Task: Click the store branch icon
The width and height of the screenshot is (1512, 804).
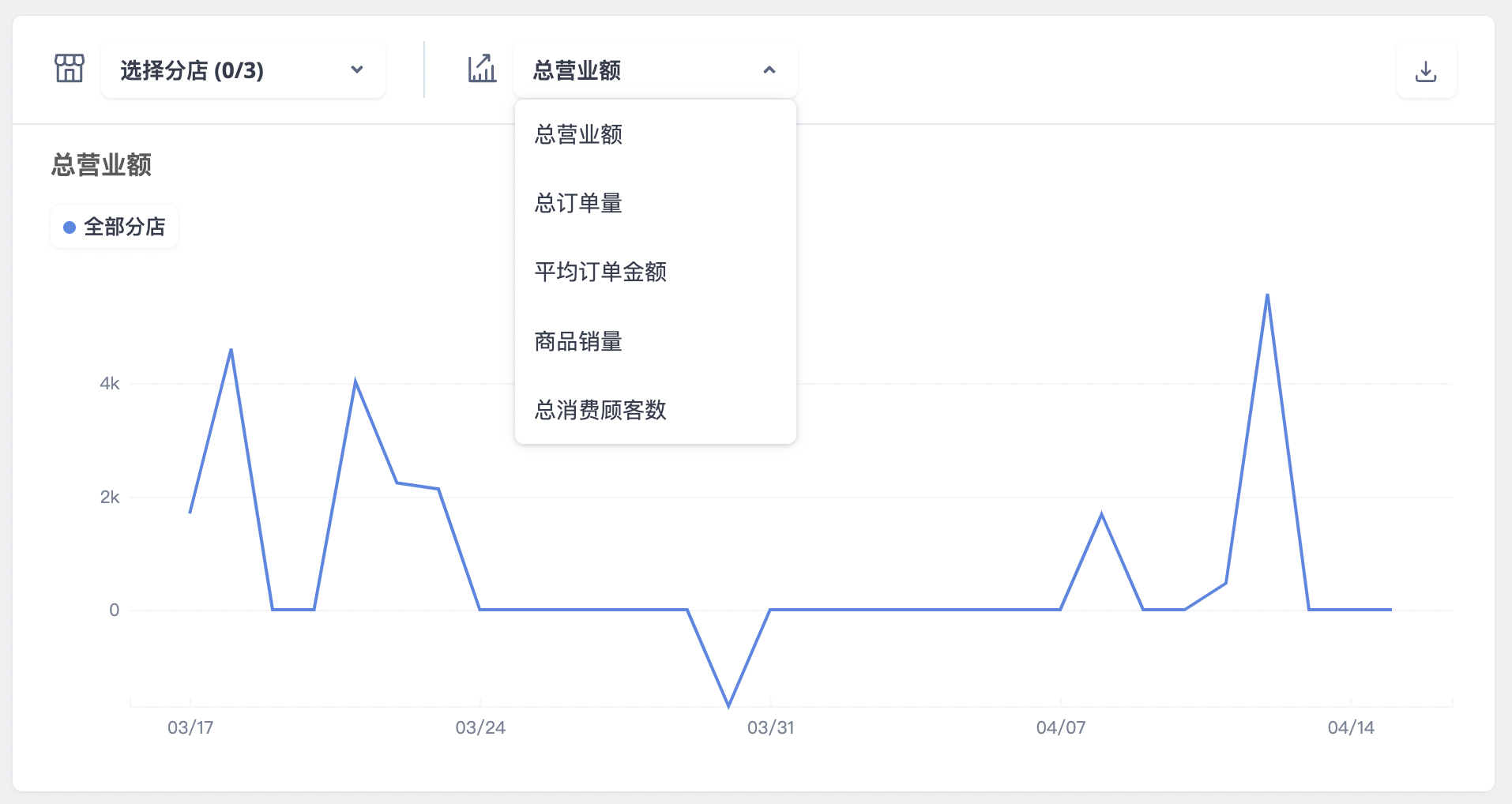Action: [x=70, y=69]
